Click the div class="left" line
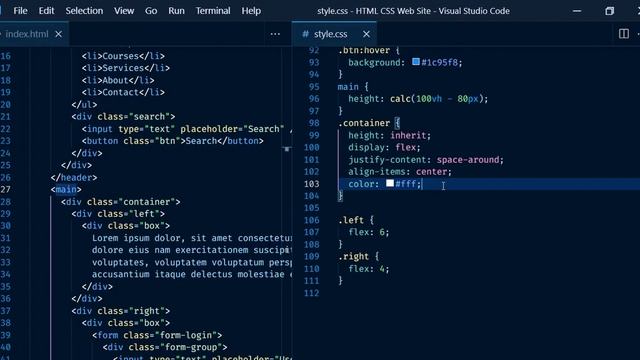Viewport: 640px width, 360px height. tap(118, 213)
